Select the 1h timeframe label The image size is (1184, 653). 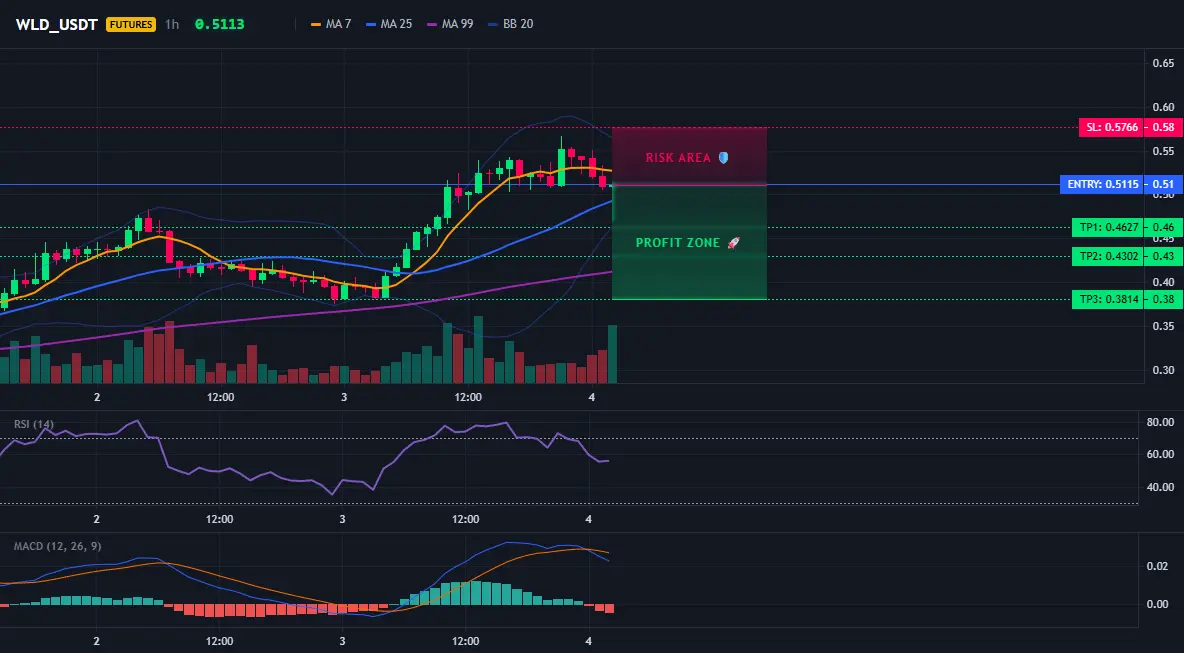pos(172,24)
